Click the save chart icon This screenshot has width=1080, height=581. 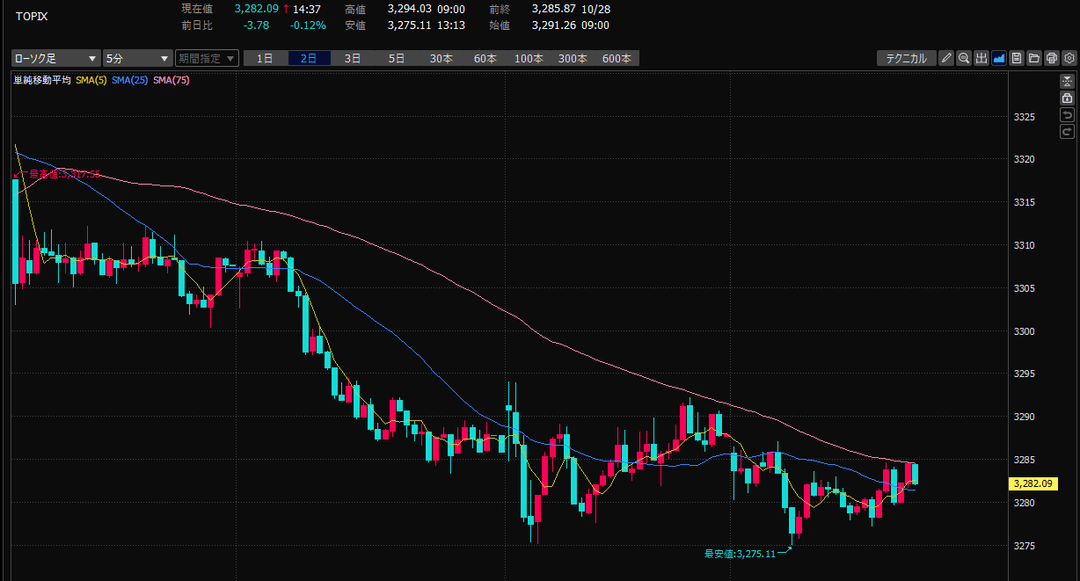[1016, 58]
